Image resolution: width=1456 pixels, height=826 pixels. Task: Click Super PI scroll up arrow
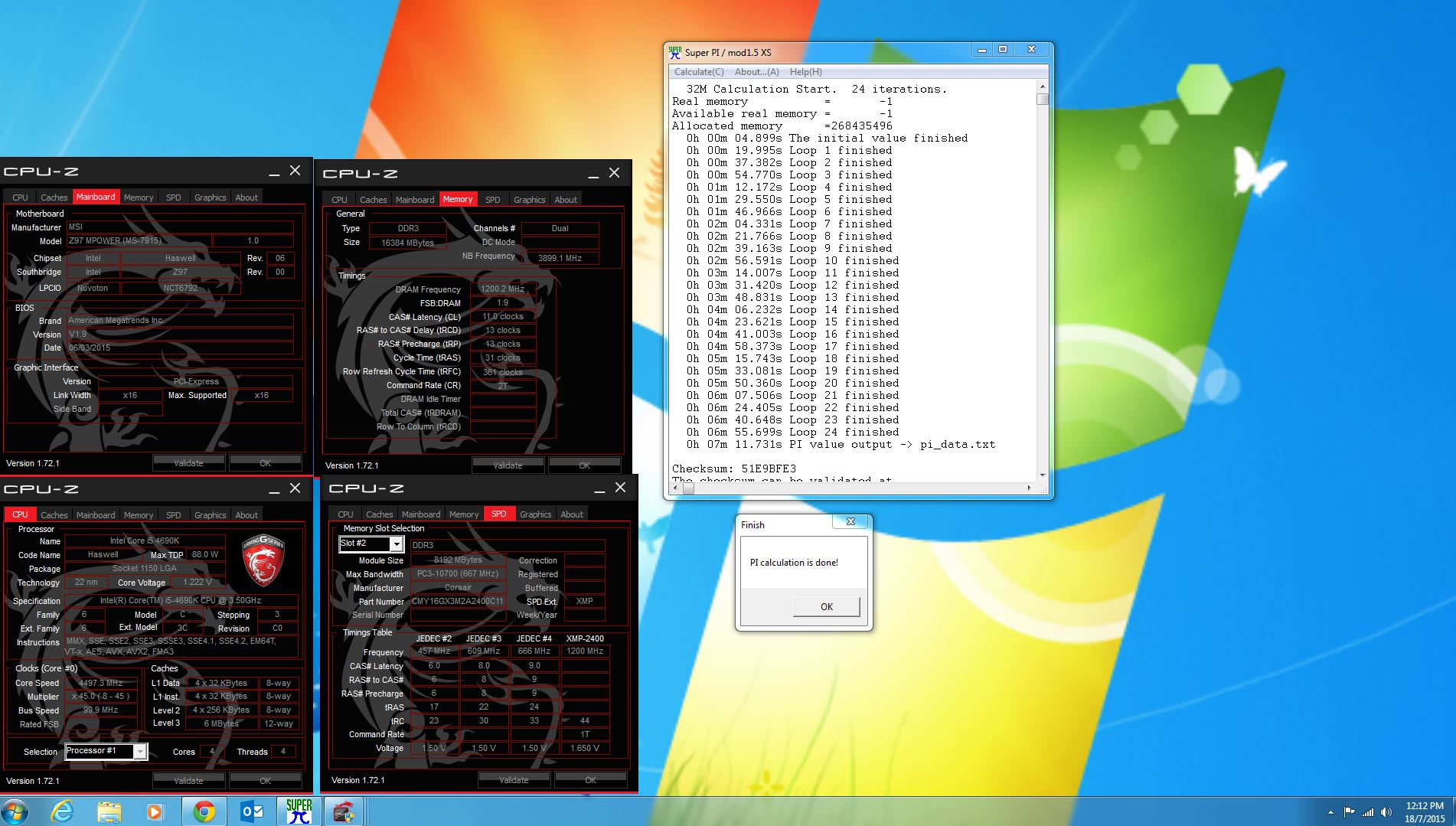(1042, 87)
